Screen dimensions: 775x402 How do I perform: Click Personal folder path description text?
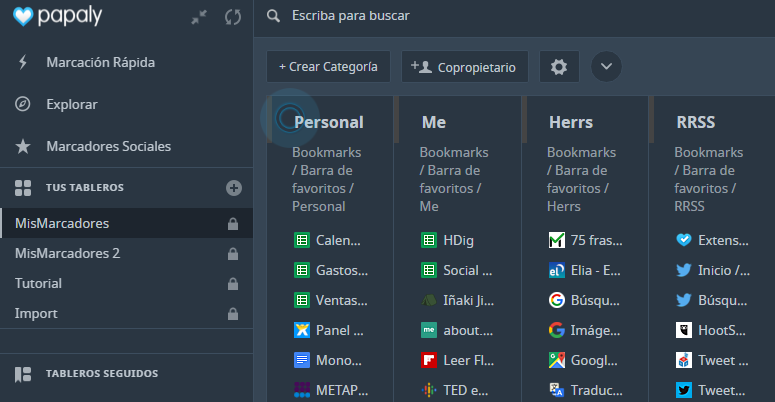(327, 179)
